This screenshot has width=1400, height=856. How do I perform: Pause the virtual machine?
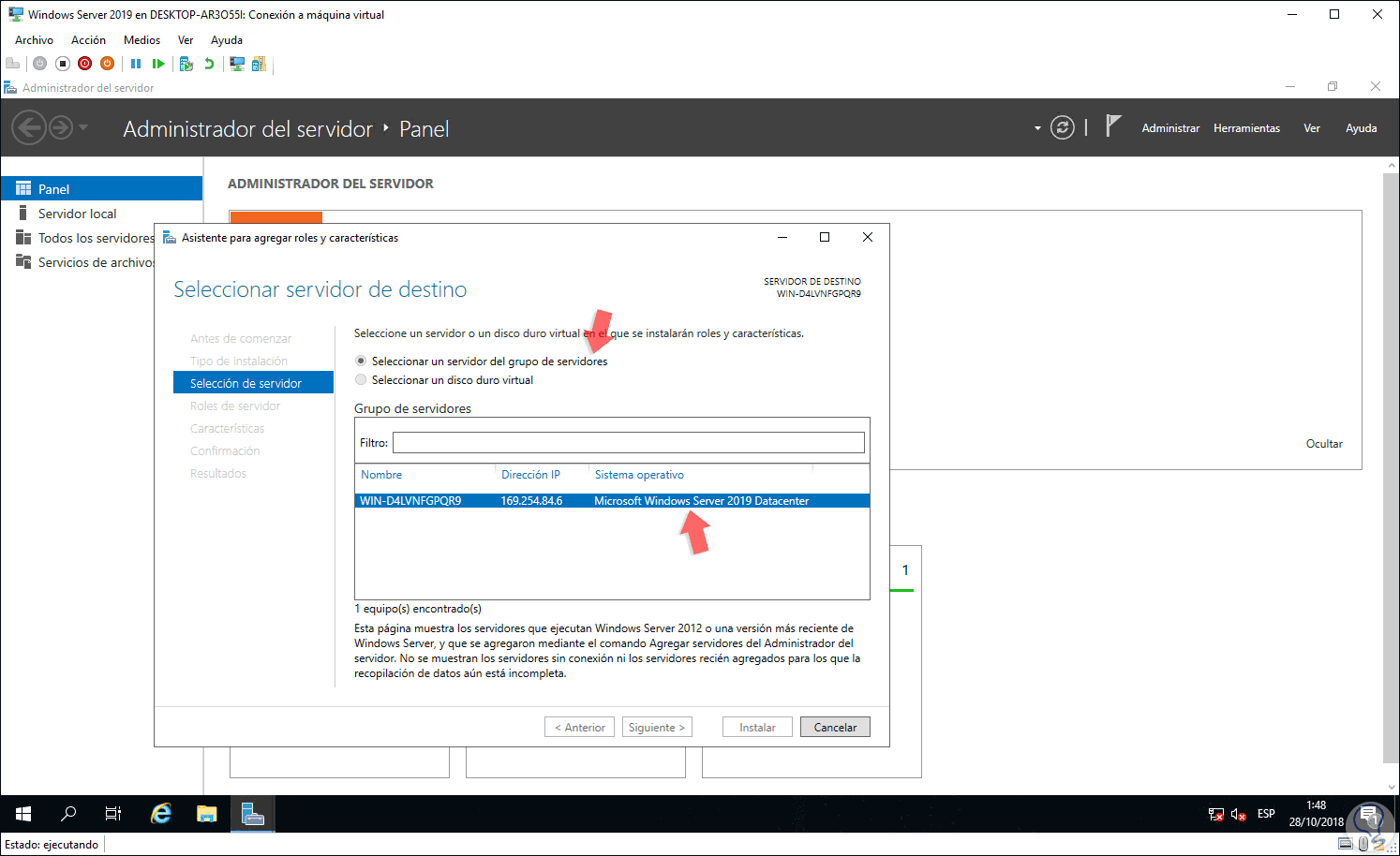pos(136,64)
